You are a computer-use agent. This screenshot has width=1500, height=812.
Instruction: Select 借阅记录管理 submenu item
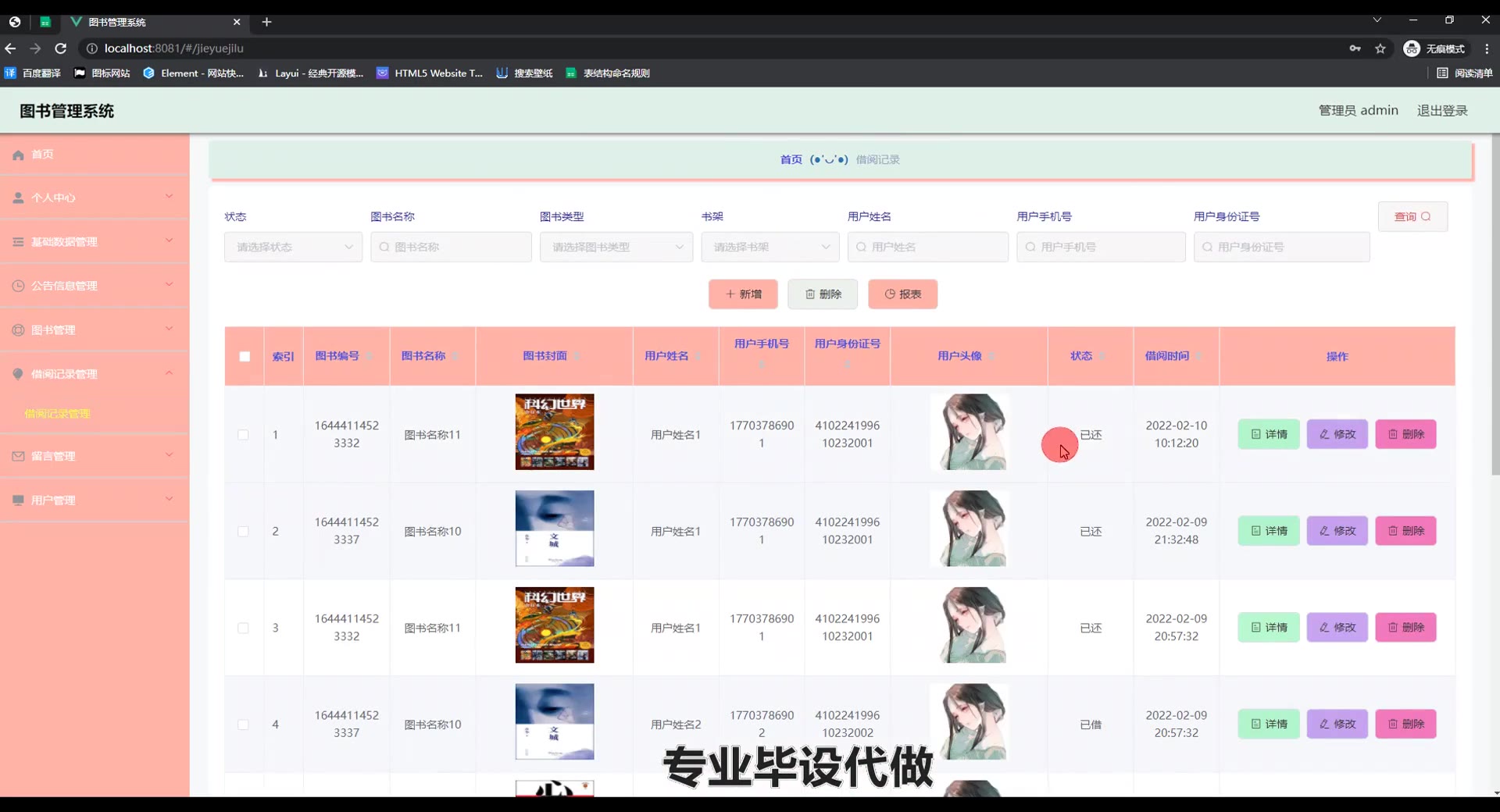tap(58, 414)
